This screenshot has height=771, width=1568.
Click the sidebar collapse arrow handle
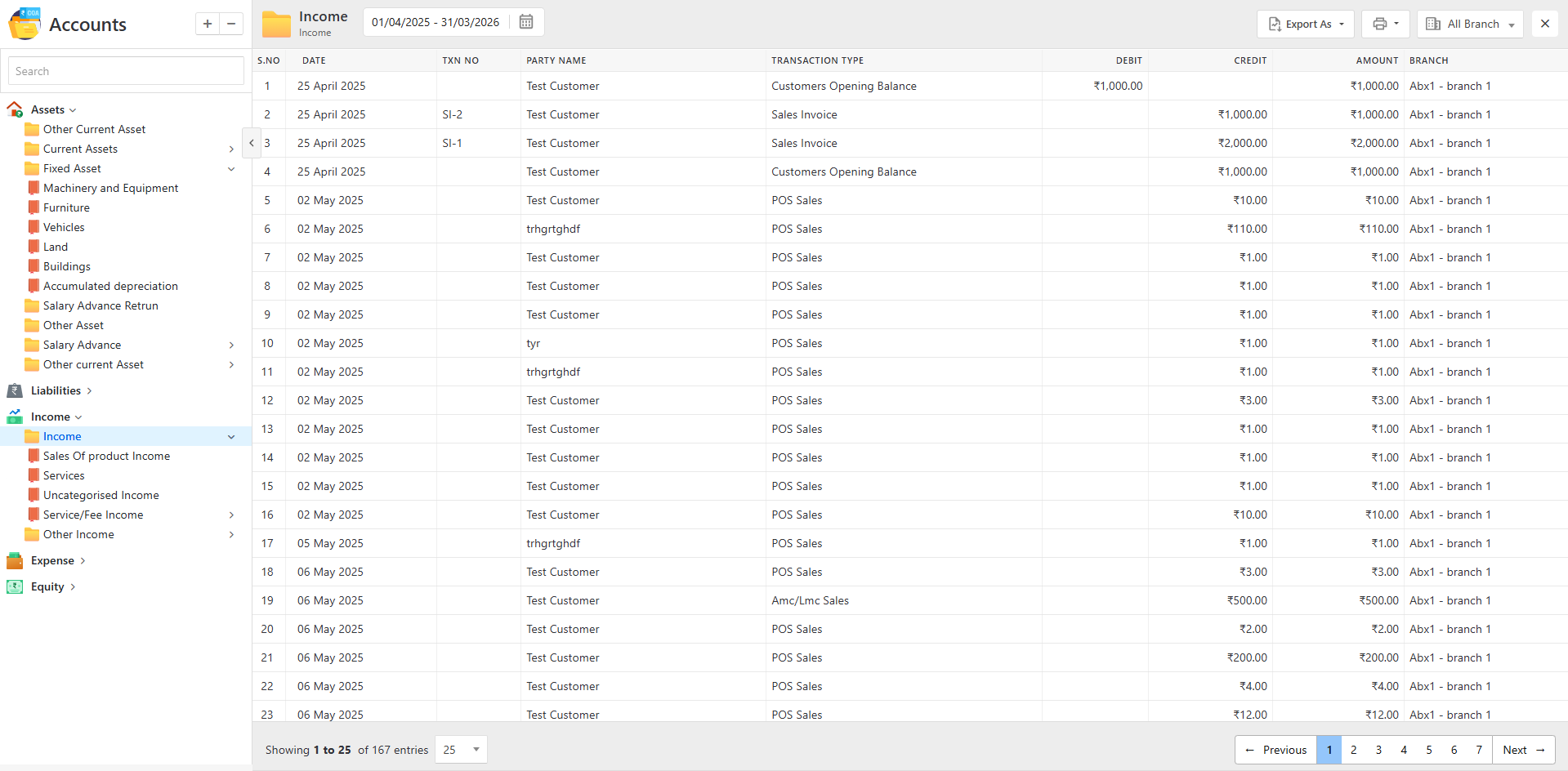pyautogui.click(x=252, y=143)
